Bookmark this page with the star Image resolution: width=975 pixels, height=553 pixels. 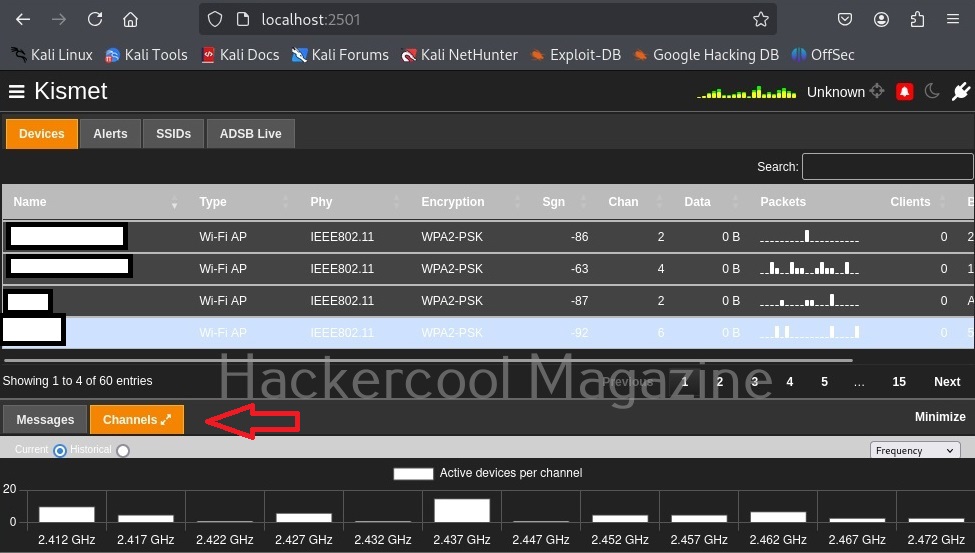(x=760, y=19)
